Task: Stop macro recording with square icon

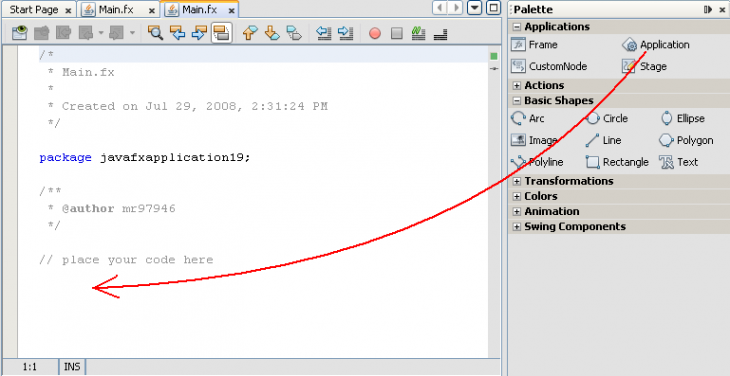Action: 397,34
